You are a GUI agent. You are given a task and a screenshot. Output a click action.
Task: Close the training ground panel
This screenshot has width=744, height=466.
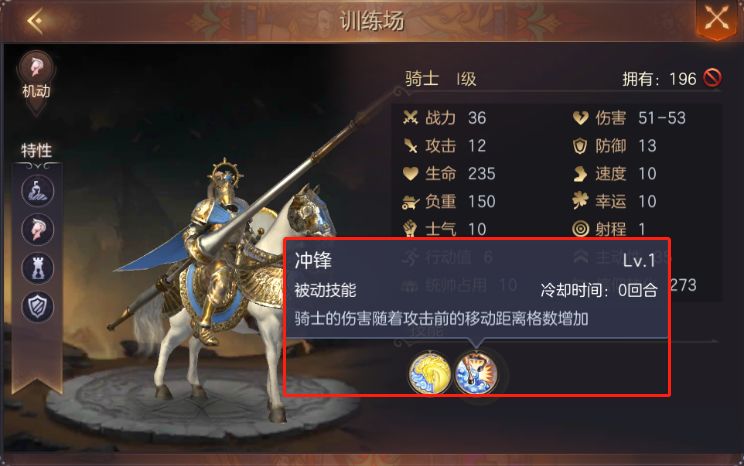[x=716, y=19]
